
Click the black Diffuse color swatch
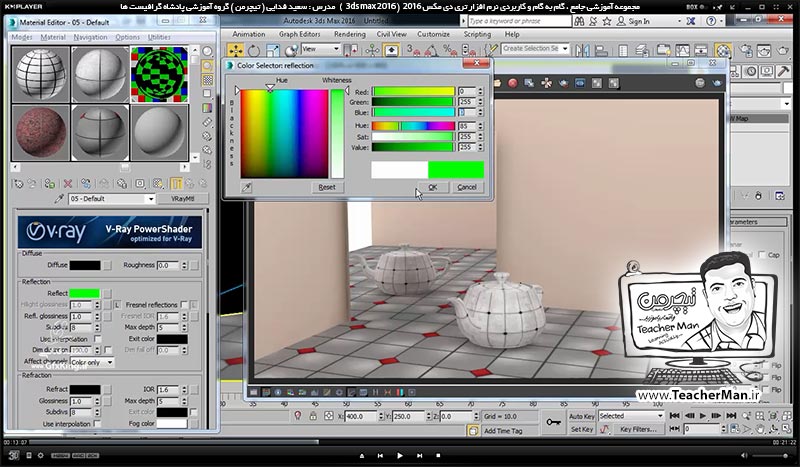point(85,265)
